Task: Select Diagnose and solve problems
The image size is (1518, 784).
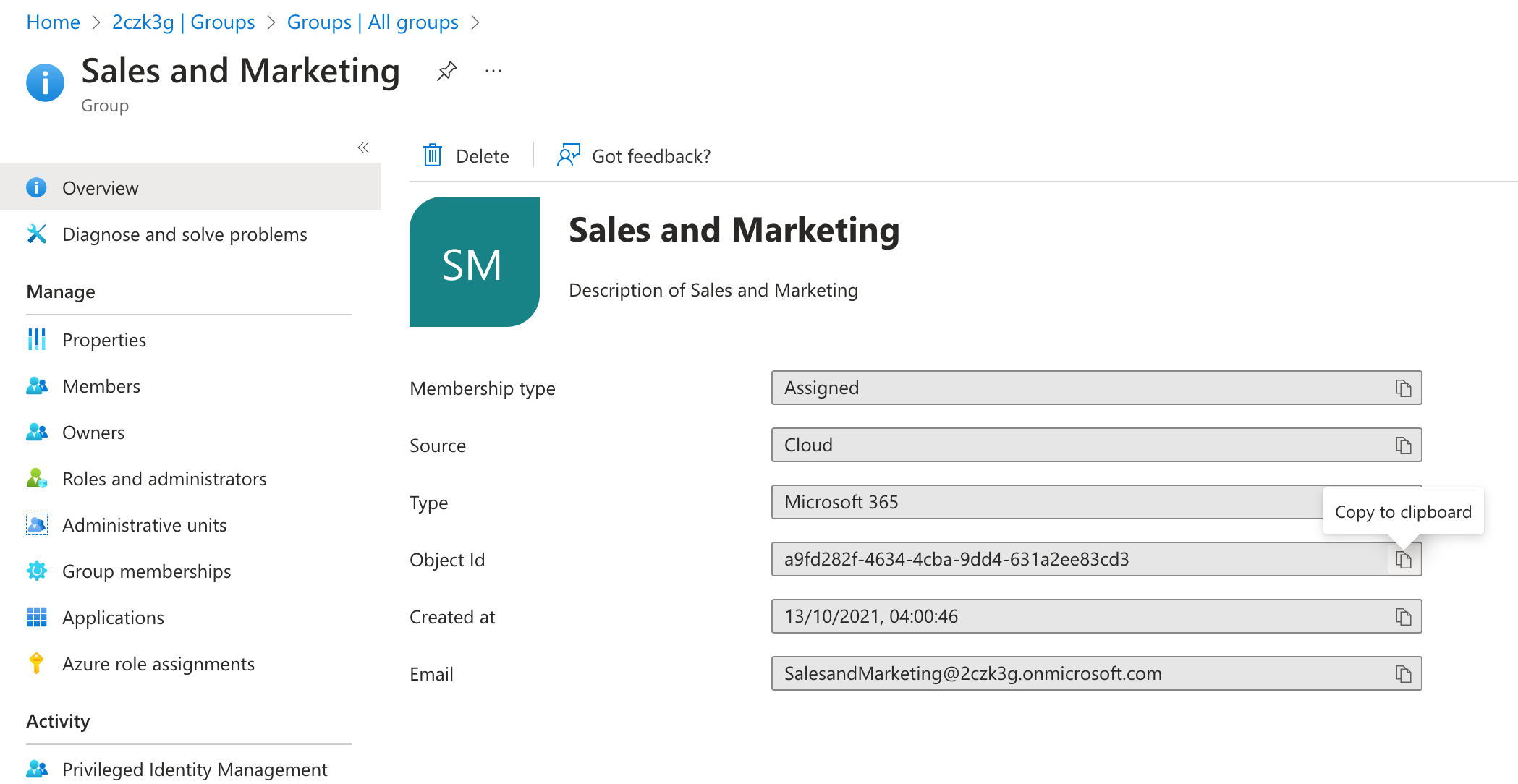Action: point(186,234)
